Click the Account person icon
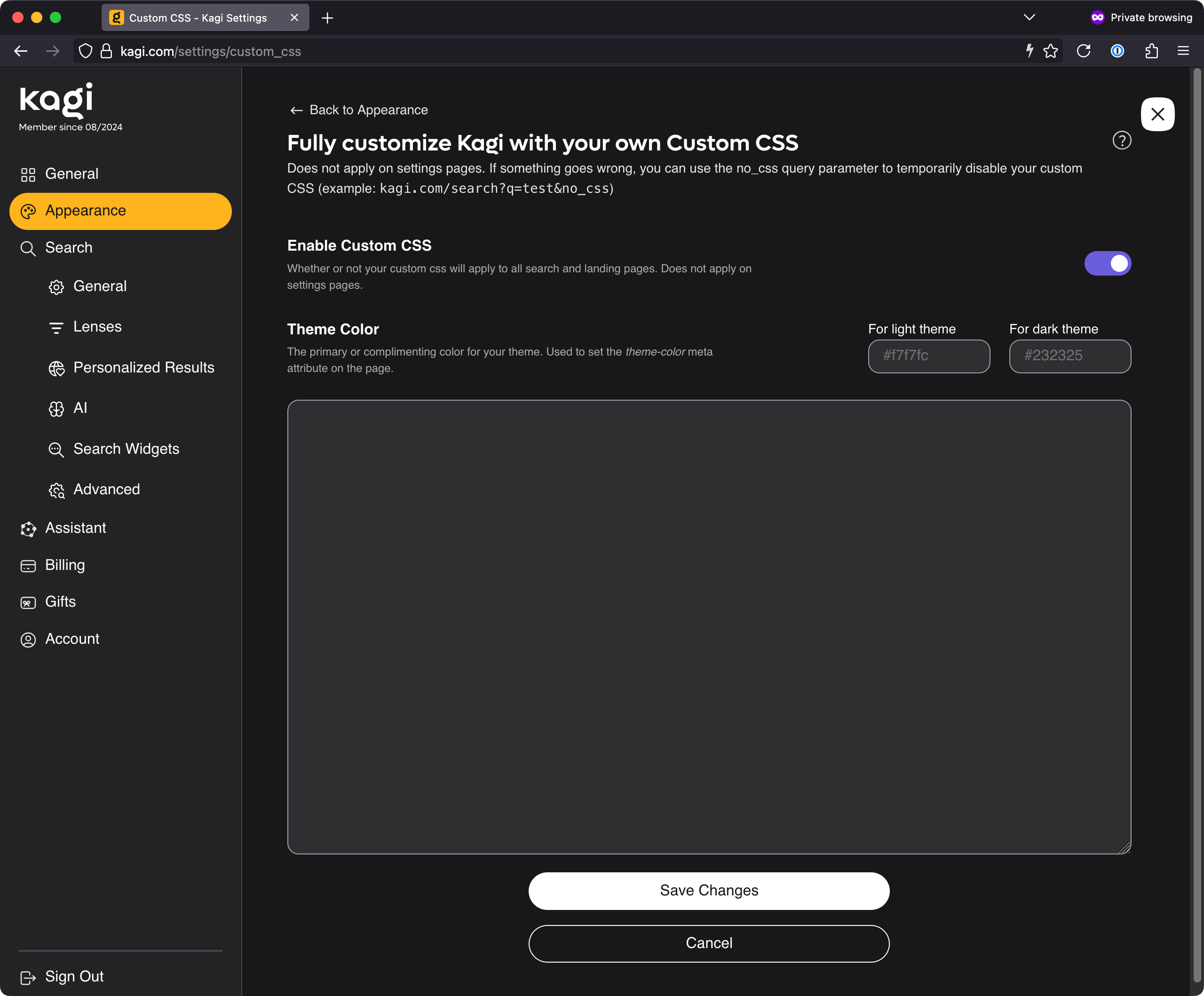The image size is (1204, 996). [x=28, y=640]
